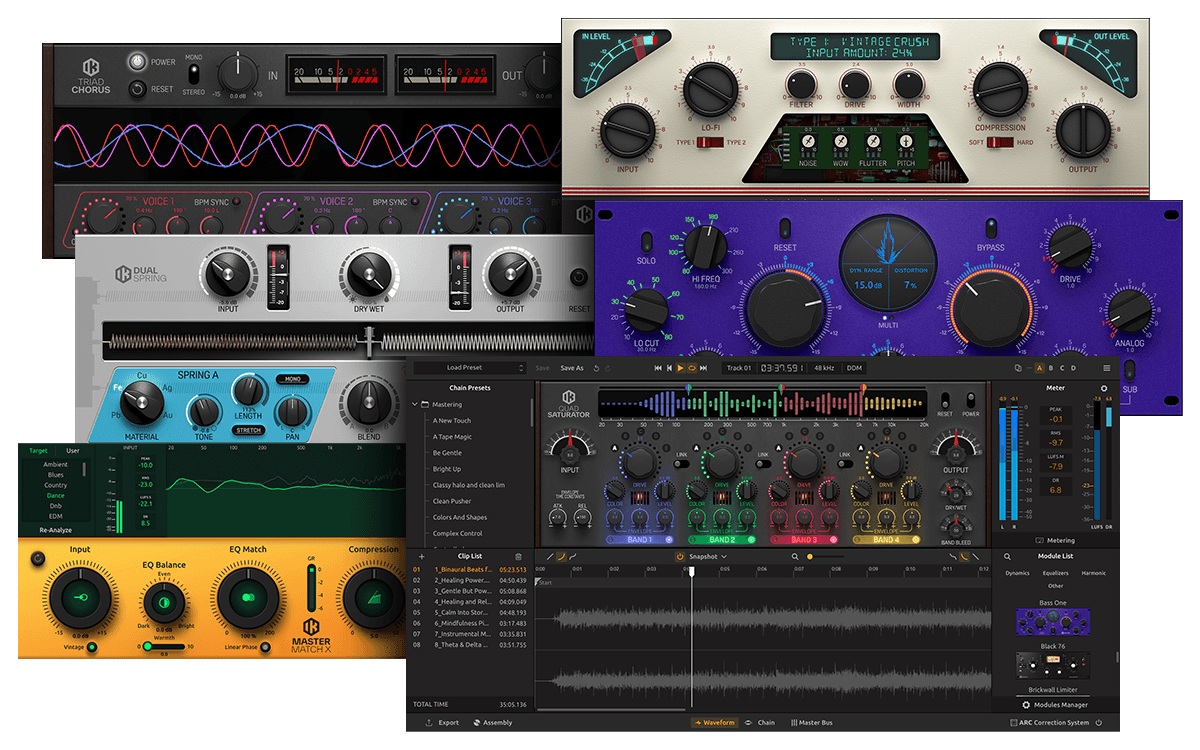This screenshot has width=1200, height=750.
Task: Toggle the loop button in the transport bar
Action: tap(692, 368)
